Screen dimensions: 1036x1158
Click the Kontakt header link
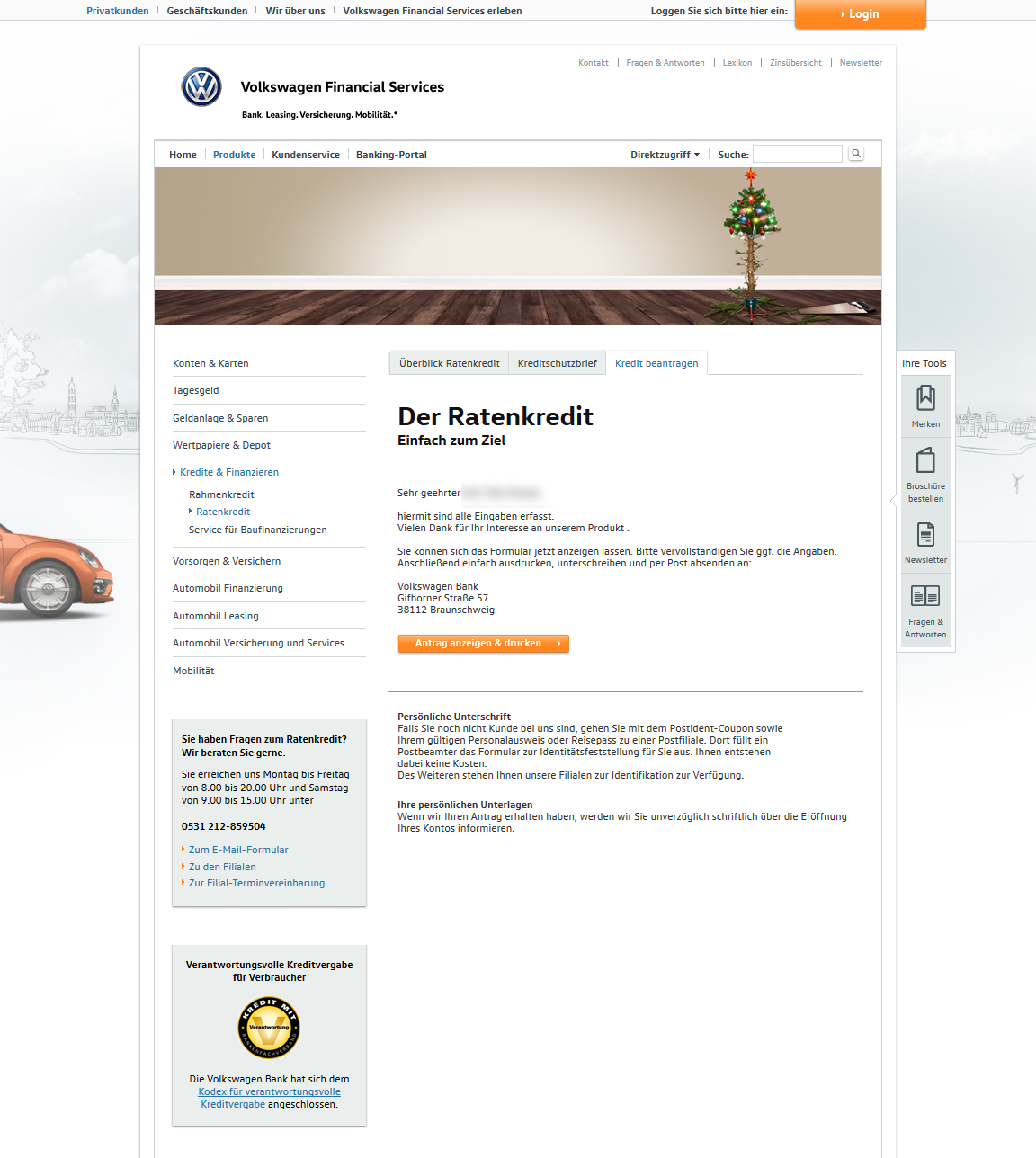point(594,63)
